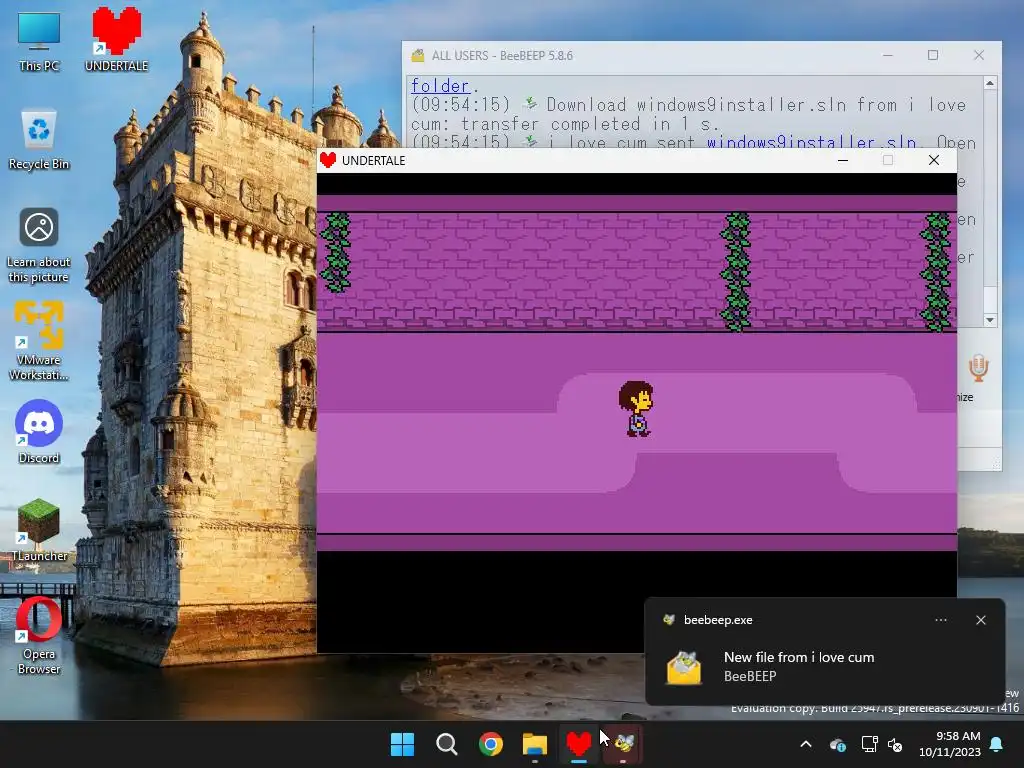Click the folder link in BeeBEEP chat

(440, 86)
